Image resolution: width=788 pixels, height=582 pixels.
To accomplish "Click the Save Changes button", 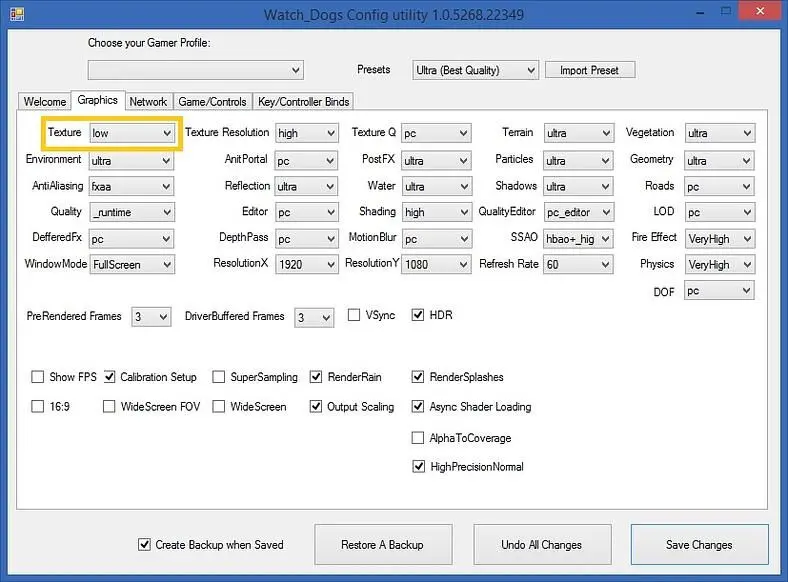I will click(700, 544).
